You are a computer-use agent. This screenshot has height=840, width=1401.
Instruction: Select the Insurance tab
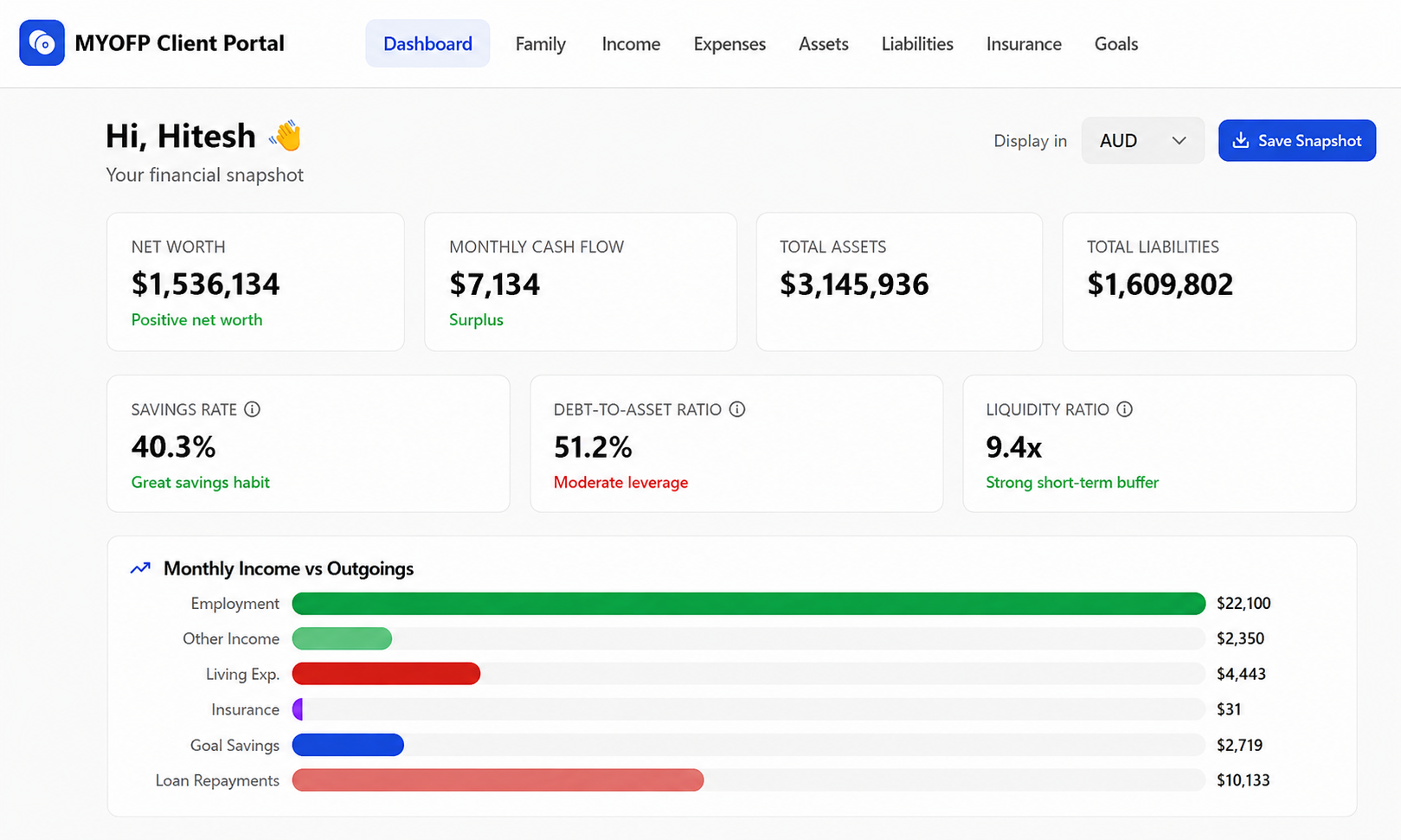[x=1024, y=43]
